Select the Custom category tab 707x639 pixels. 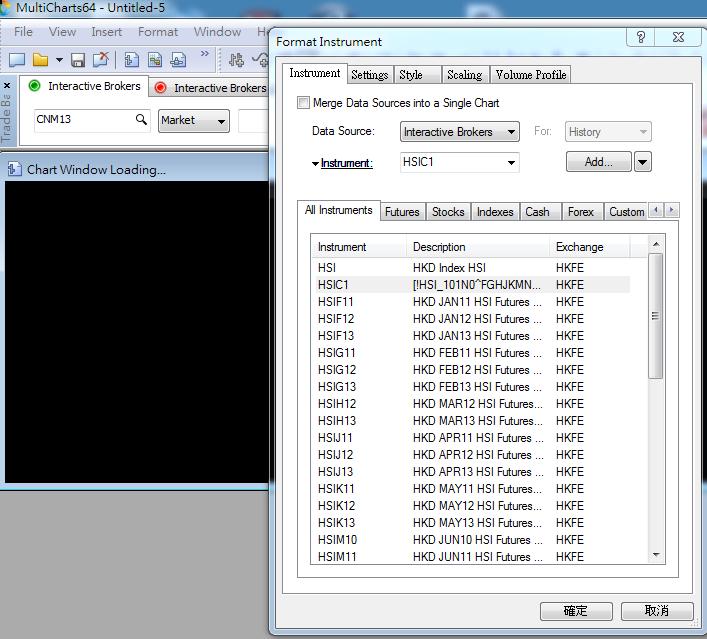[x=626, y=211]
